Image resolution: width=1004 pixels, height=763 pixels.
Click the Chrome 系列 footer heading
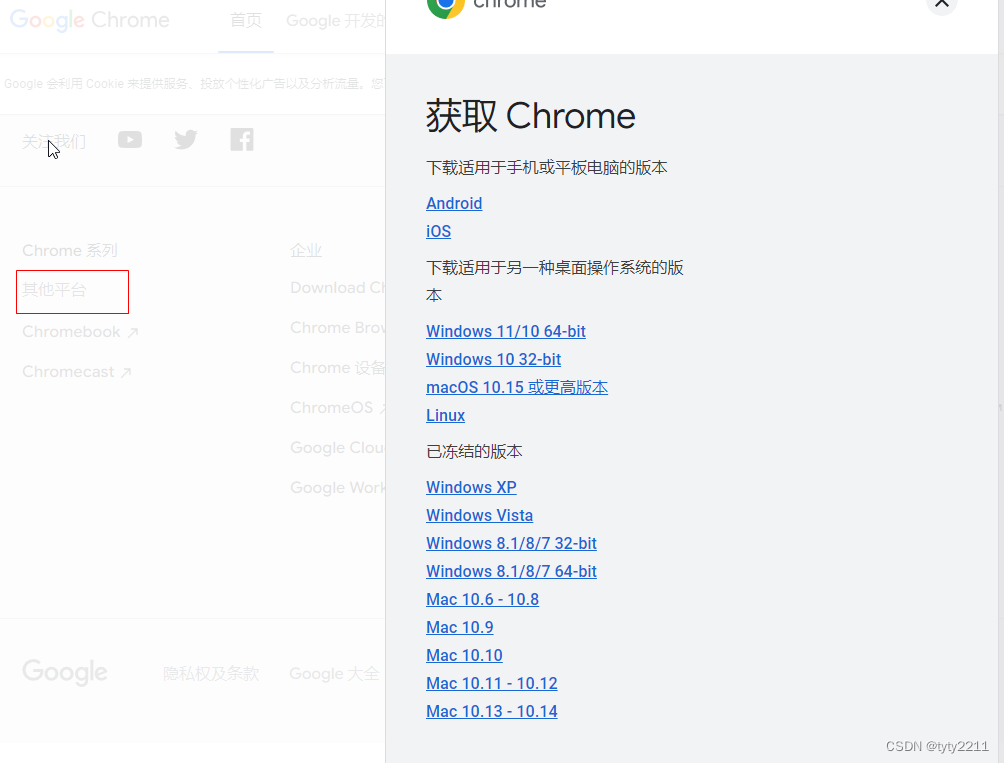[70, 250]
